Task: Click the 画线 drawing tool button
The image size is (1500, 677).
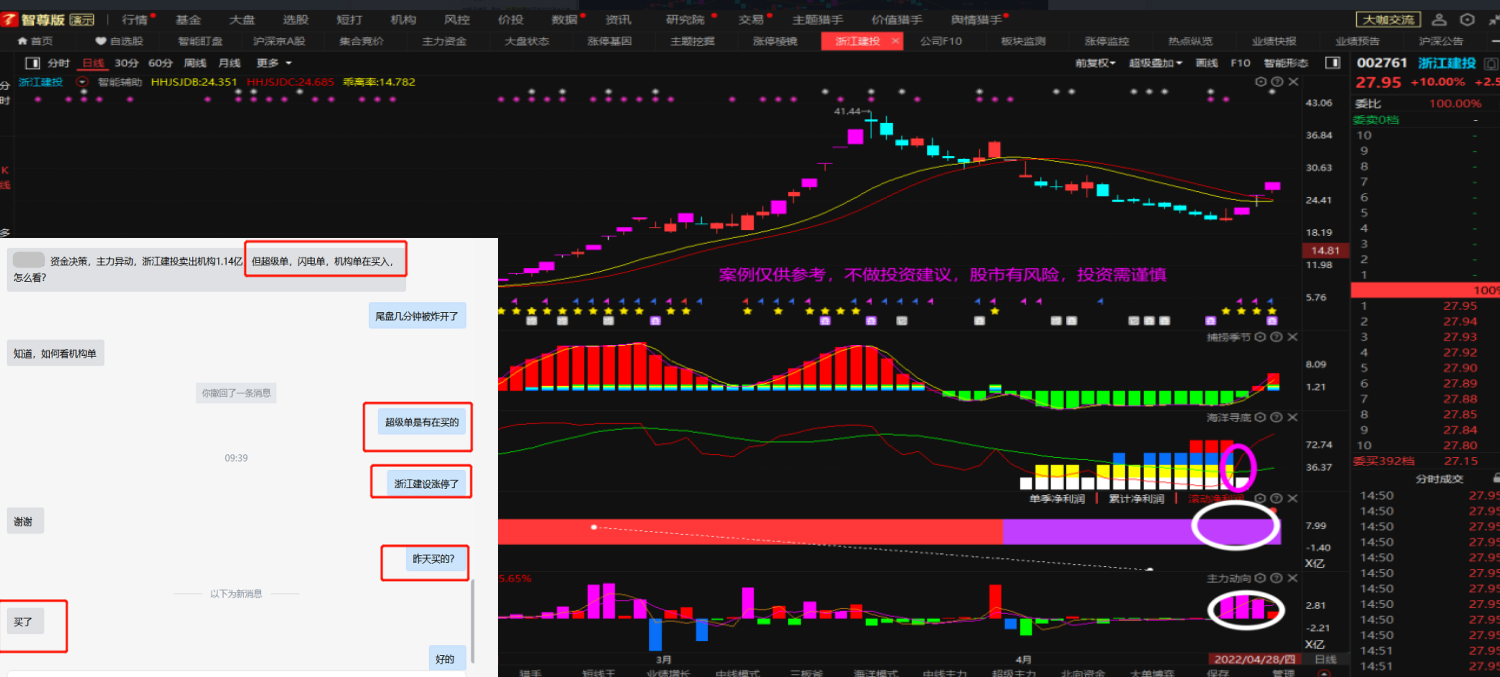Action: click(x=1207, y=63)
